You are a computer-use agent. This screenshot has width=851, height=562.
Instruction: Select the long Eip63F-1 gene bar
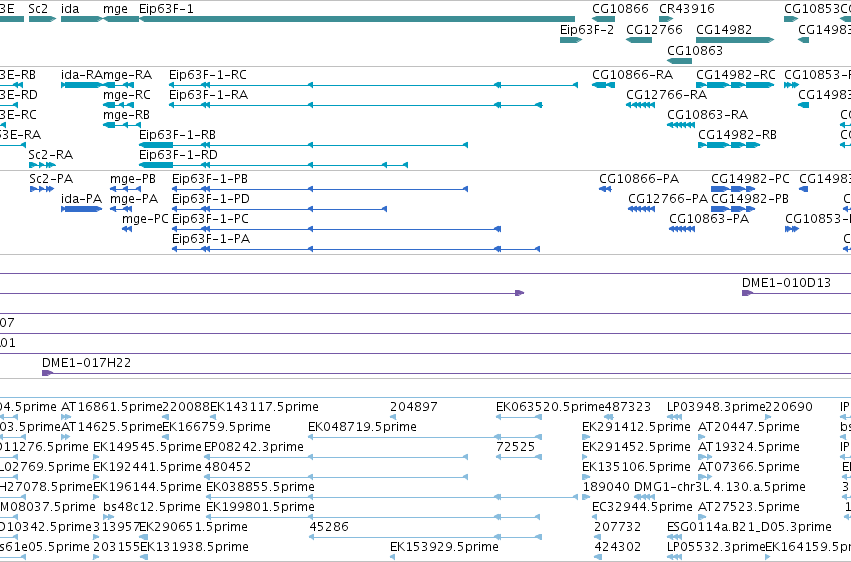pos(357,19)
